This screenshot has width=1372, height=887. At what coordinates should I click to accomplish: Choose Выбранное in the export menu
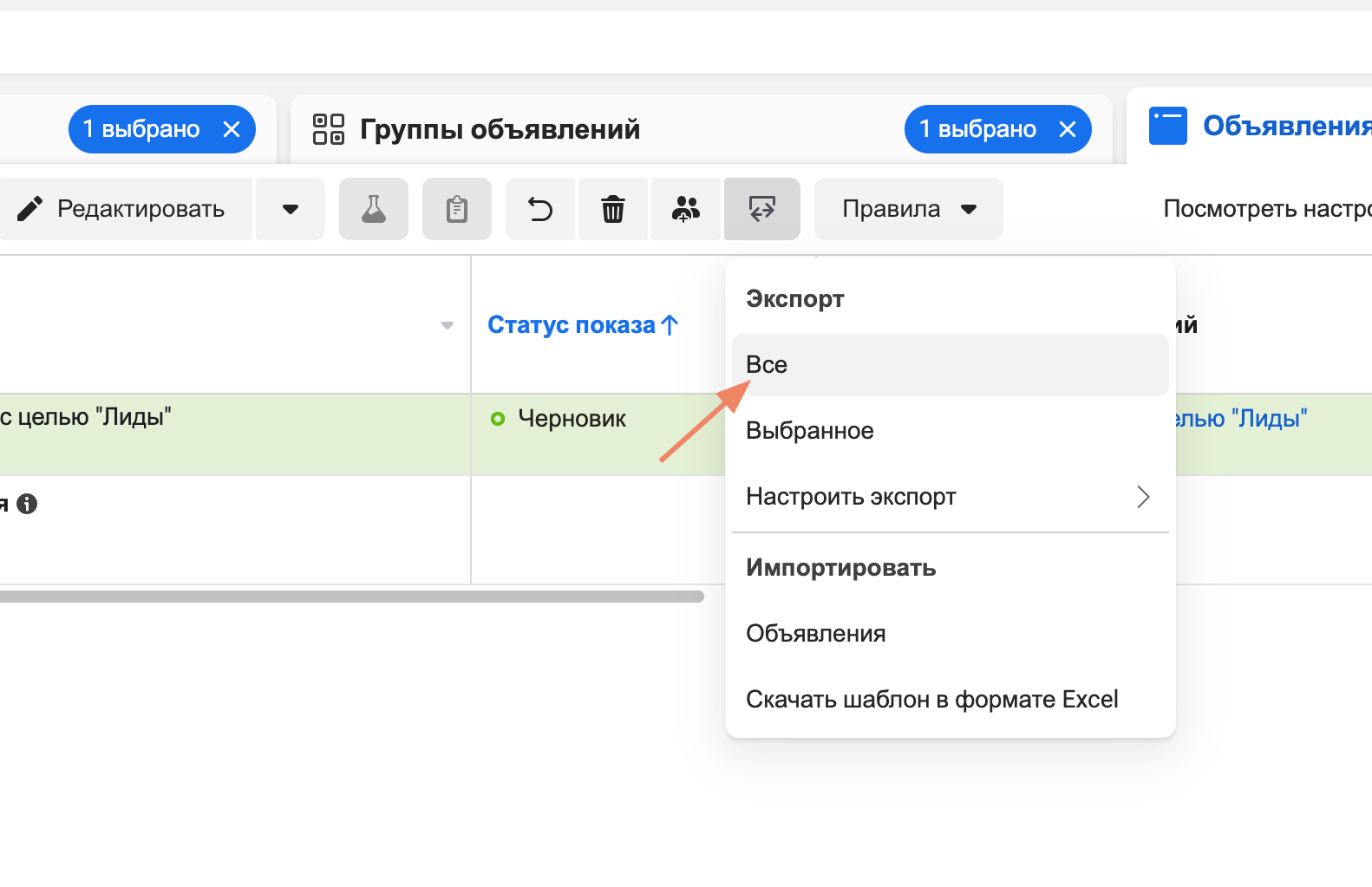point(951,431)
